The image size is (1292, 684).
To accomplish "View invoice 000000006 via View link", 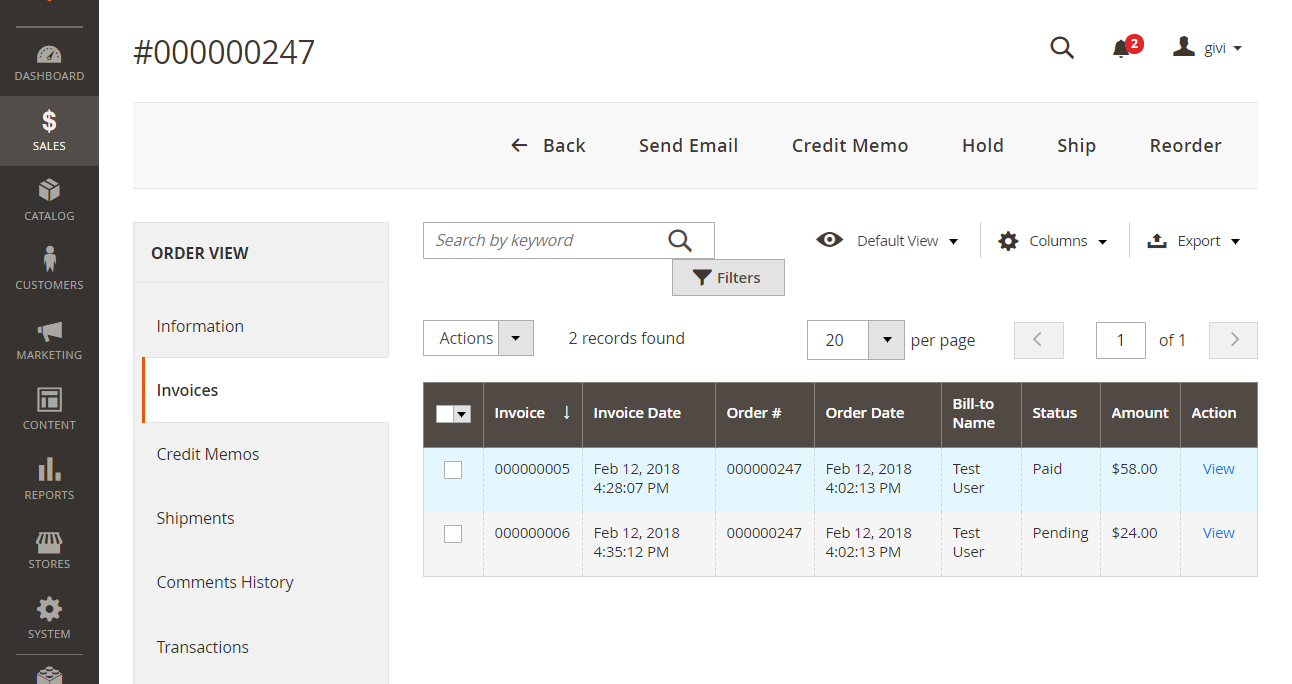I will click(1218, 533).
